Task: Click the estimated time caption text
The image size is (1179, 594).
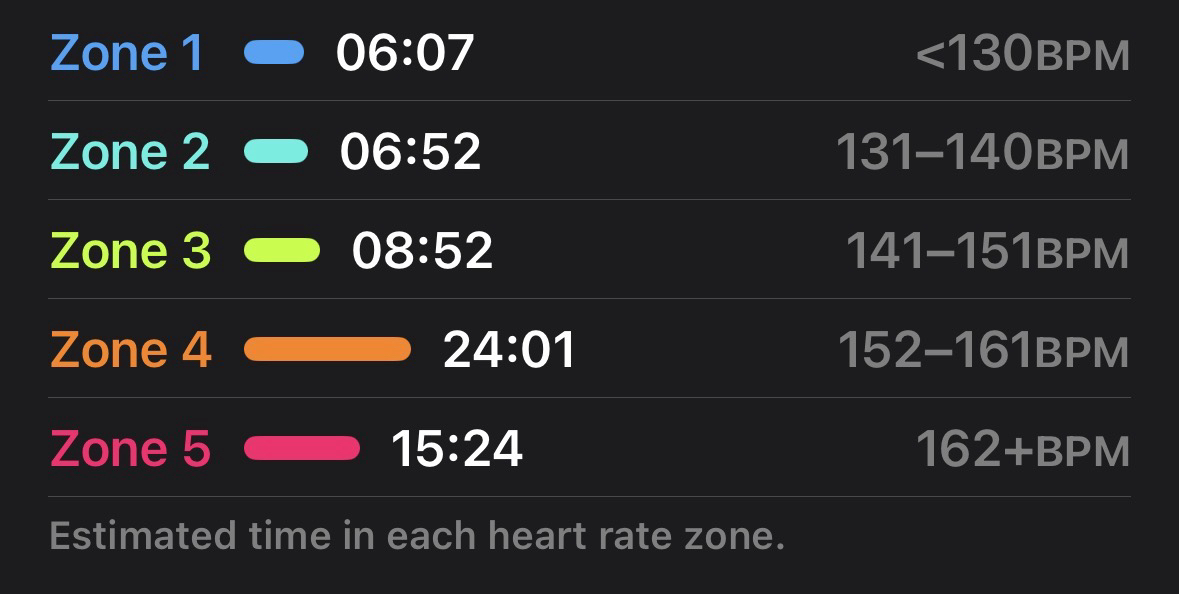Action: click(417, 537)
